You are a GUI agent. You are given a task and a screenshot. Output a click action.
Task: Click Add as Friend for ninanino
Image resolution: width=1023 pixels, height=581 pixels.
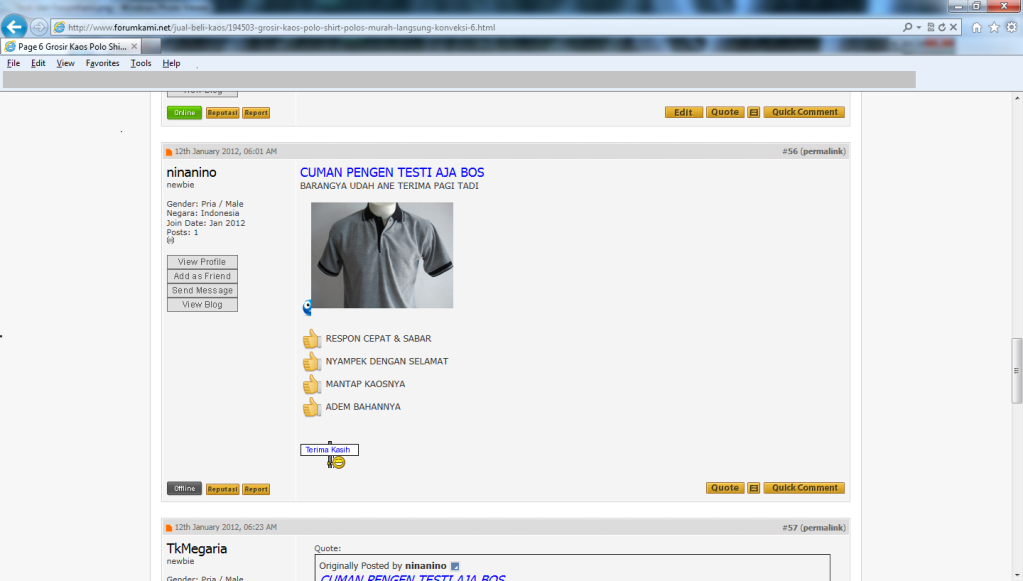(x=202, y=276)
